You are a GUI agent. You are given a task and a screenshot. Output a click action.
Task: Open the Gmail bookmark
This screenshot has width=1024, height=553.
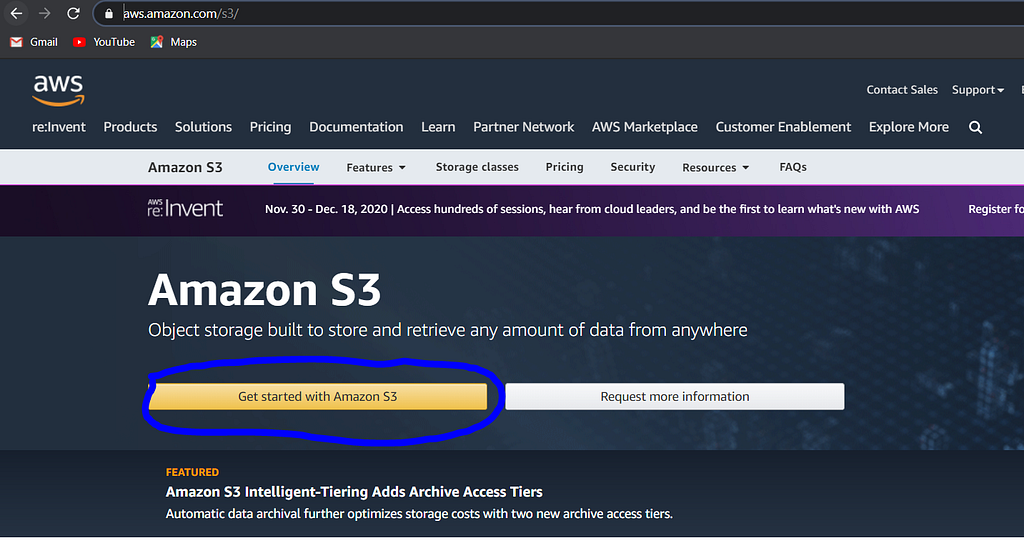tap(34, 42)
